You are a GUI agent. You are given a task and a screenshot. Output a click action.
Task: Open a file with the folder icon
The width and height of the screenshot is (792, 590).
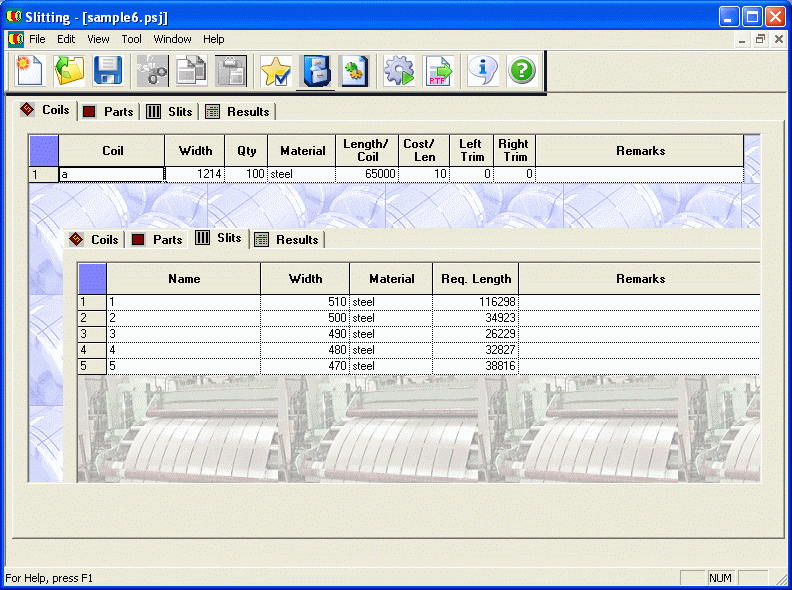[x=68, y=71]
